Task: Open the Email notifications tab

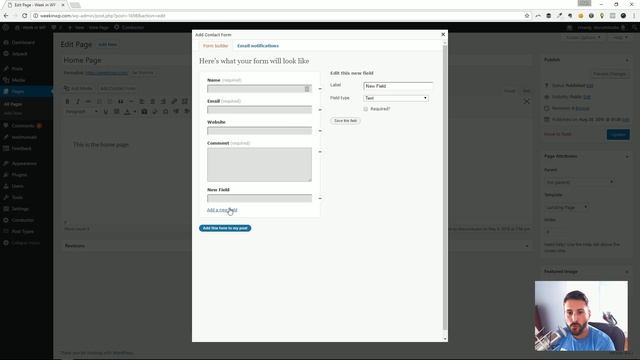Action: [258, 46]
